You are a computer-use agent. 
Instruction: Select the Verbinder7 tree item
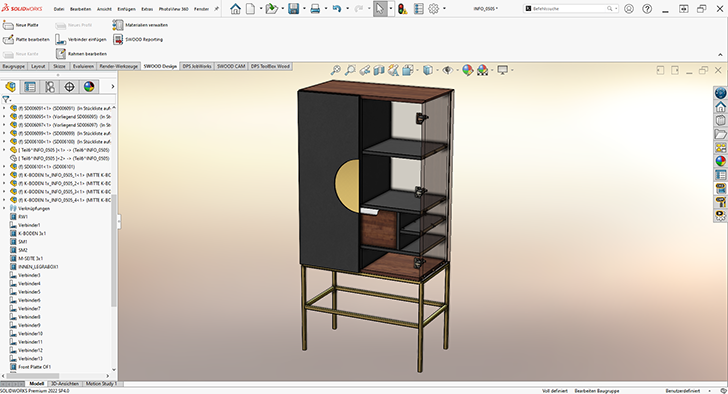pos(29,309)
